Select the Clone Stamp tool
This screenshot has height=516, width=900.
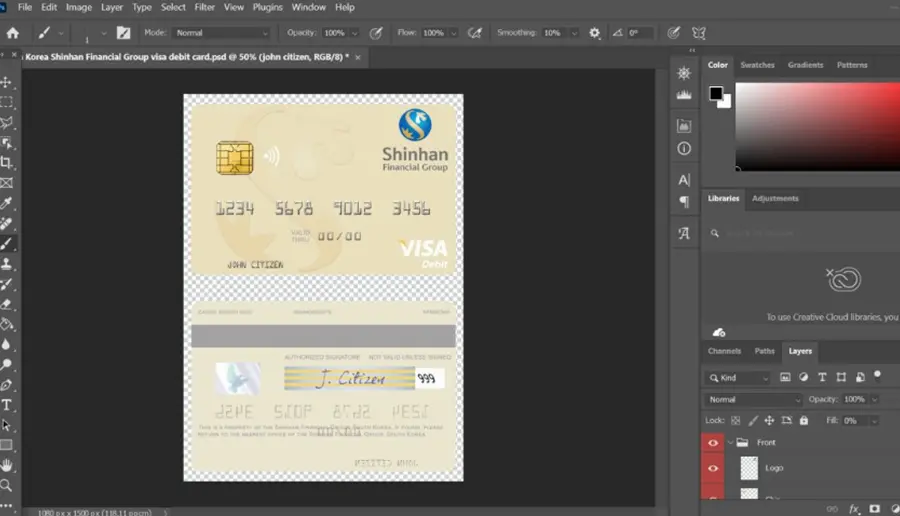coord(6,263)
